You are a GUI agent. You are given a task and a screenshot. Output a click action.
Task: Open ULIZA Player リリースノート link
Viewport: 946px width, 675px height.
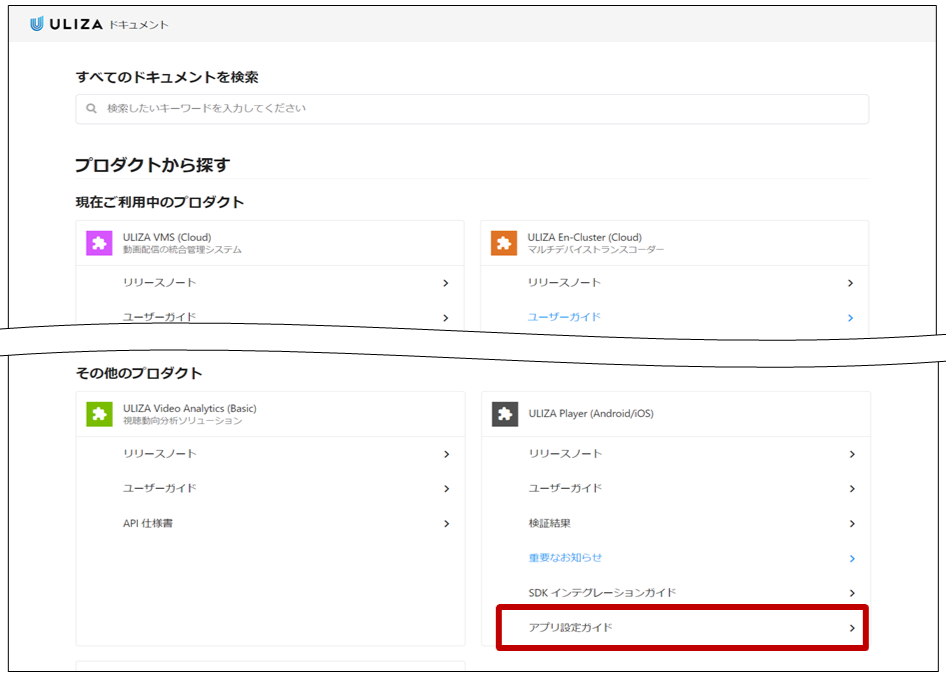(565, 454)
